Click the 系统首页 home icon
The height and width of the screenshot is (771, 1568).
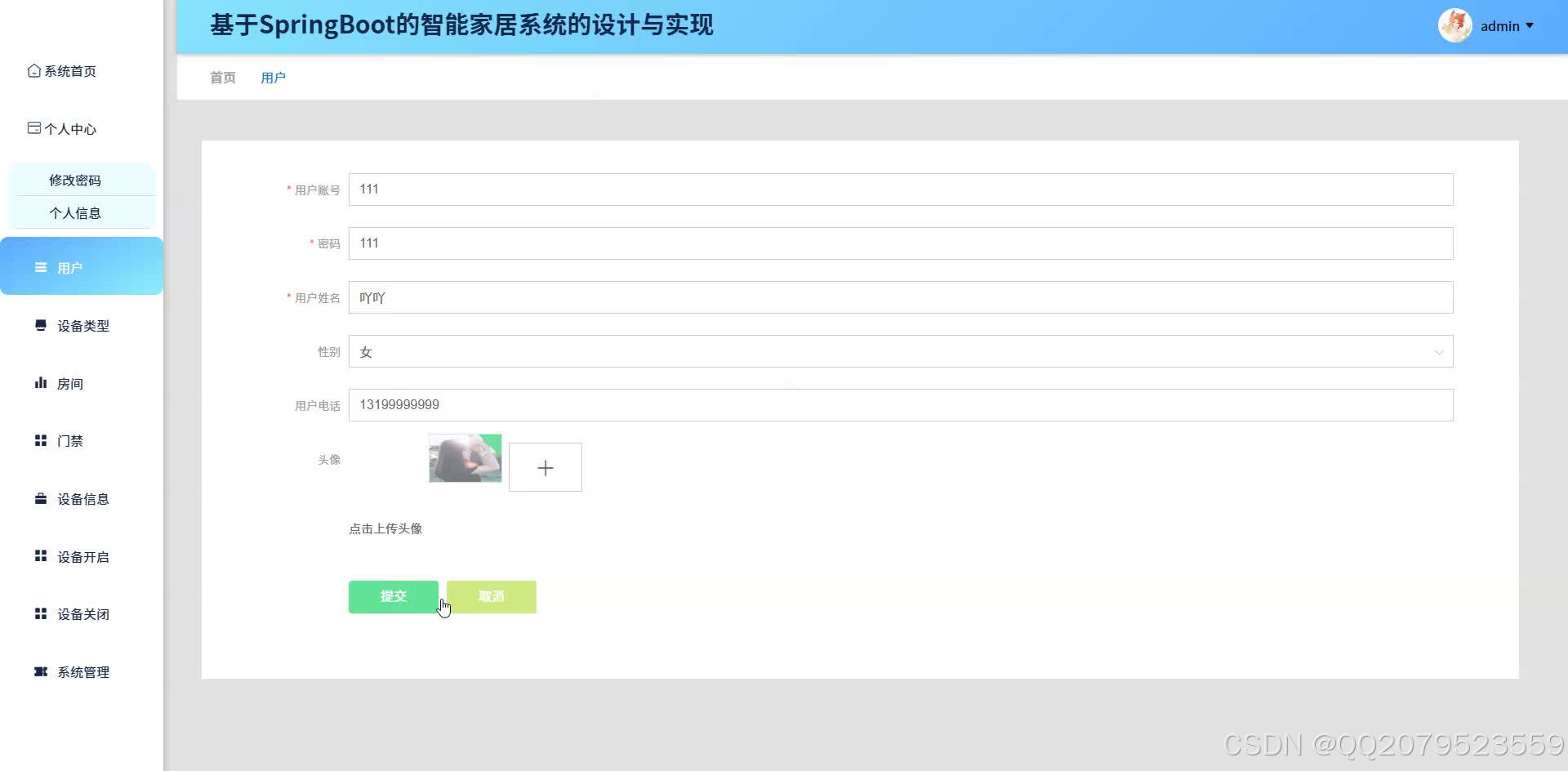pos(33,71)
